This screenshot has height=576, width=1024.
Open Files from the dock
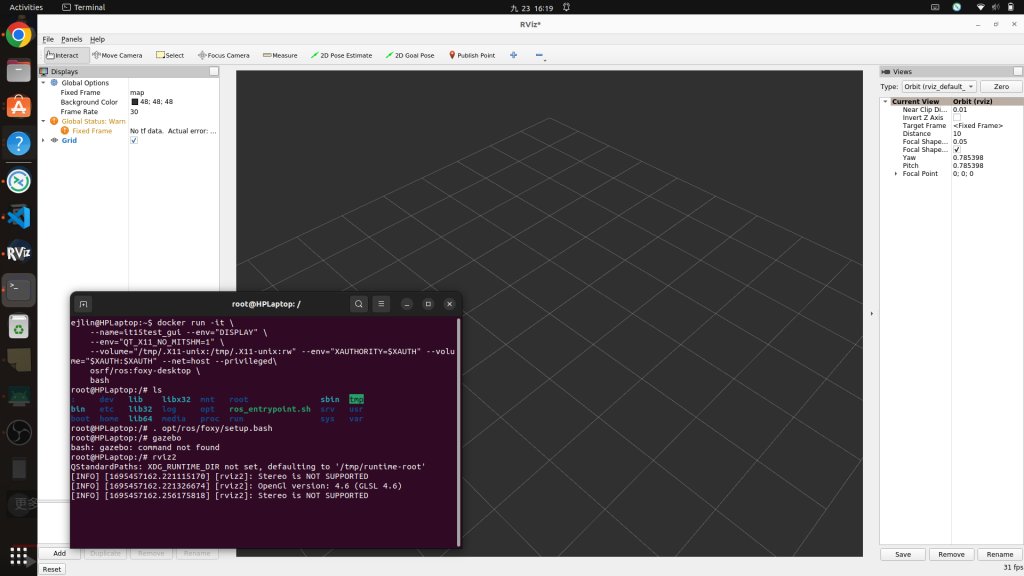click(x=18, y=71)
